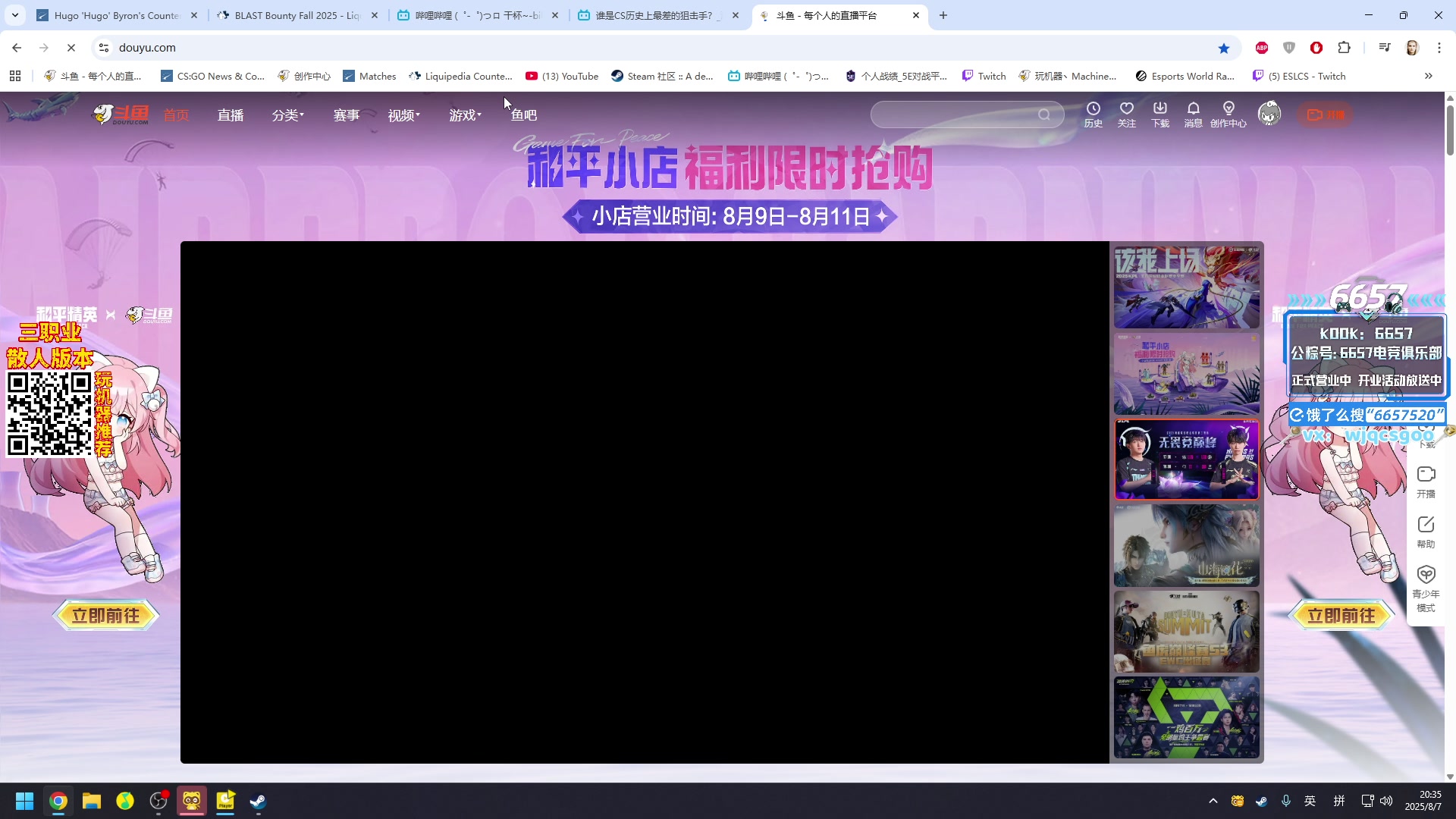Viewport: 1456px width, 819px height.
Task: Click the search magnifier icon in Douyu
Action: pyautogui.click(x=1044, y=115)
